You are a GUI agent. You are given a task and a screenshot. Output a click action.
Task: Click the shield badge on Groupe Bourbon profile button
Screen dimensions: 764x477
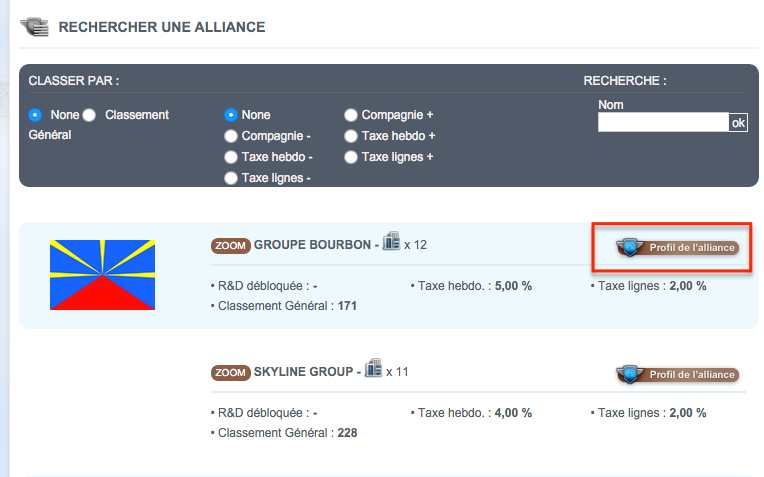coord(630,248)
